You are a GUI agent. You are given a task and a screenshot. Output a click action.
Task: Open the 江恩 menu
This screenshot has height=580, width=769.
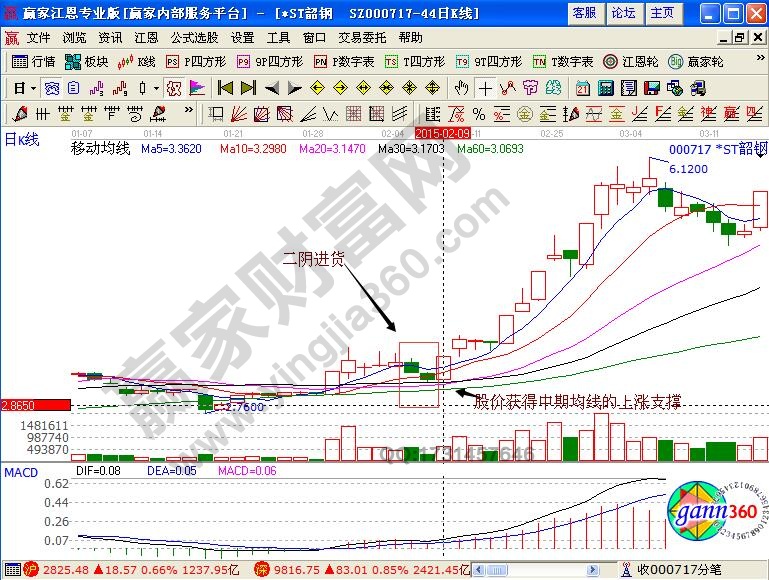[146, 37]
